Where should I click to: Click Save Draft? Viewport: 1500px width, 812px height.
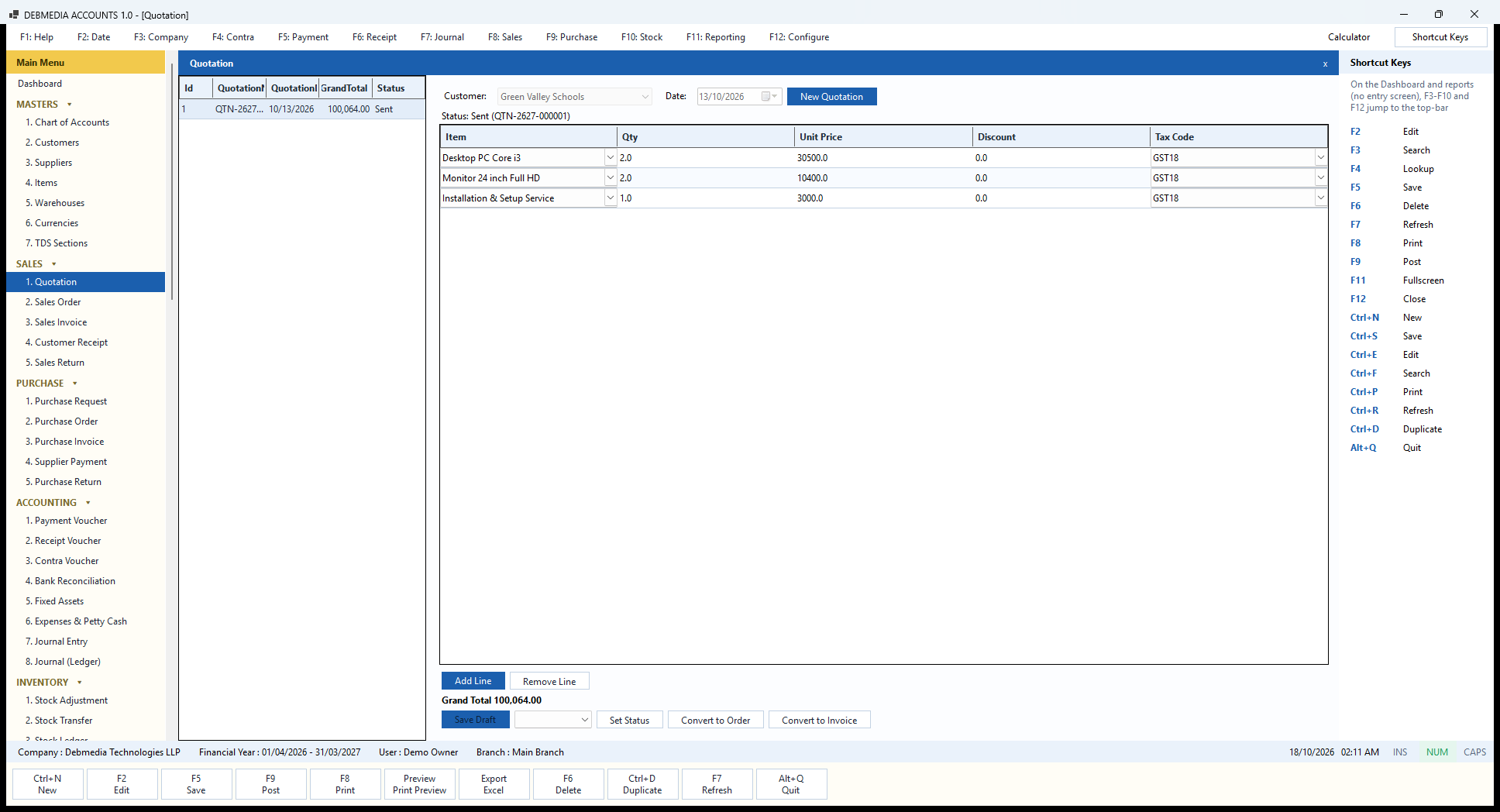(476, 720)
